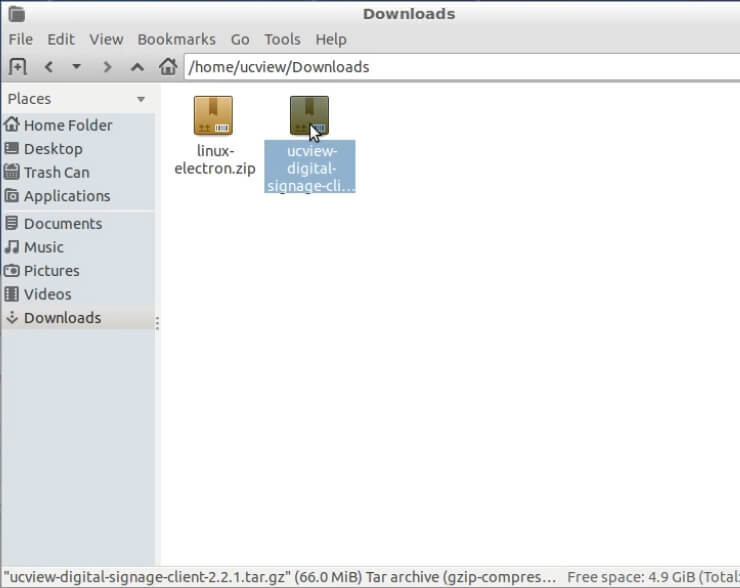Click the side pane resize handle dots
Screen dimensions: 740x588
click(157, 323)
